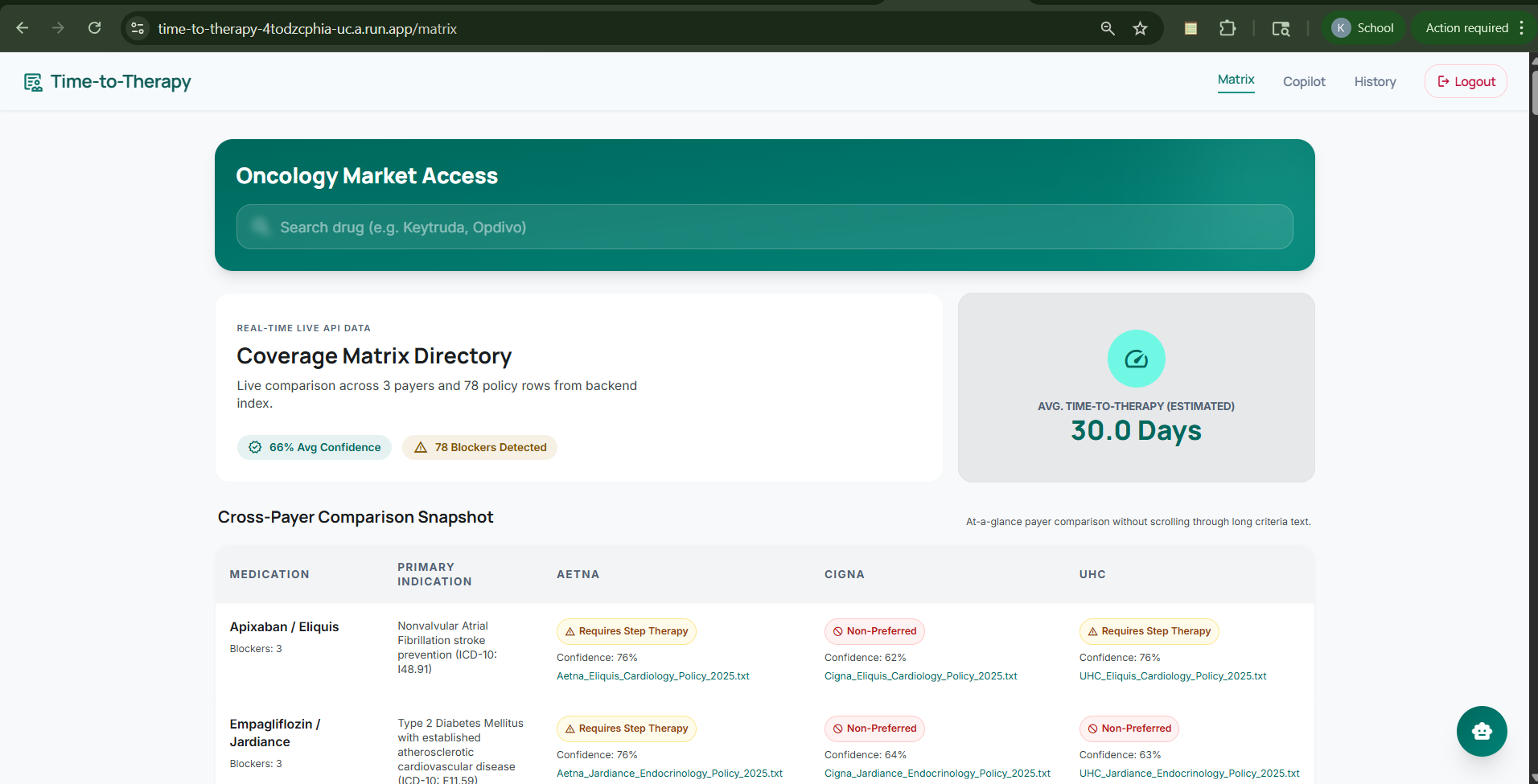Go to the Time-to-Therapy home title
Viewport: 1538px width, 784px height.
point(121,82)
